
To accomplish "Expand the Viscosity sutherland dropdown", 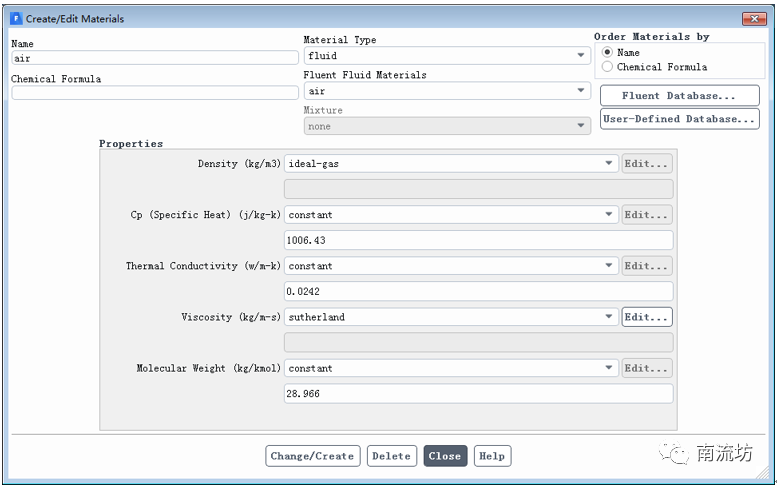I will (x=451, y=317).
